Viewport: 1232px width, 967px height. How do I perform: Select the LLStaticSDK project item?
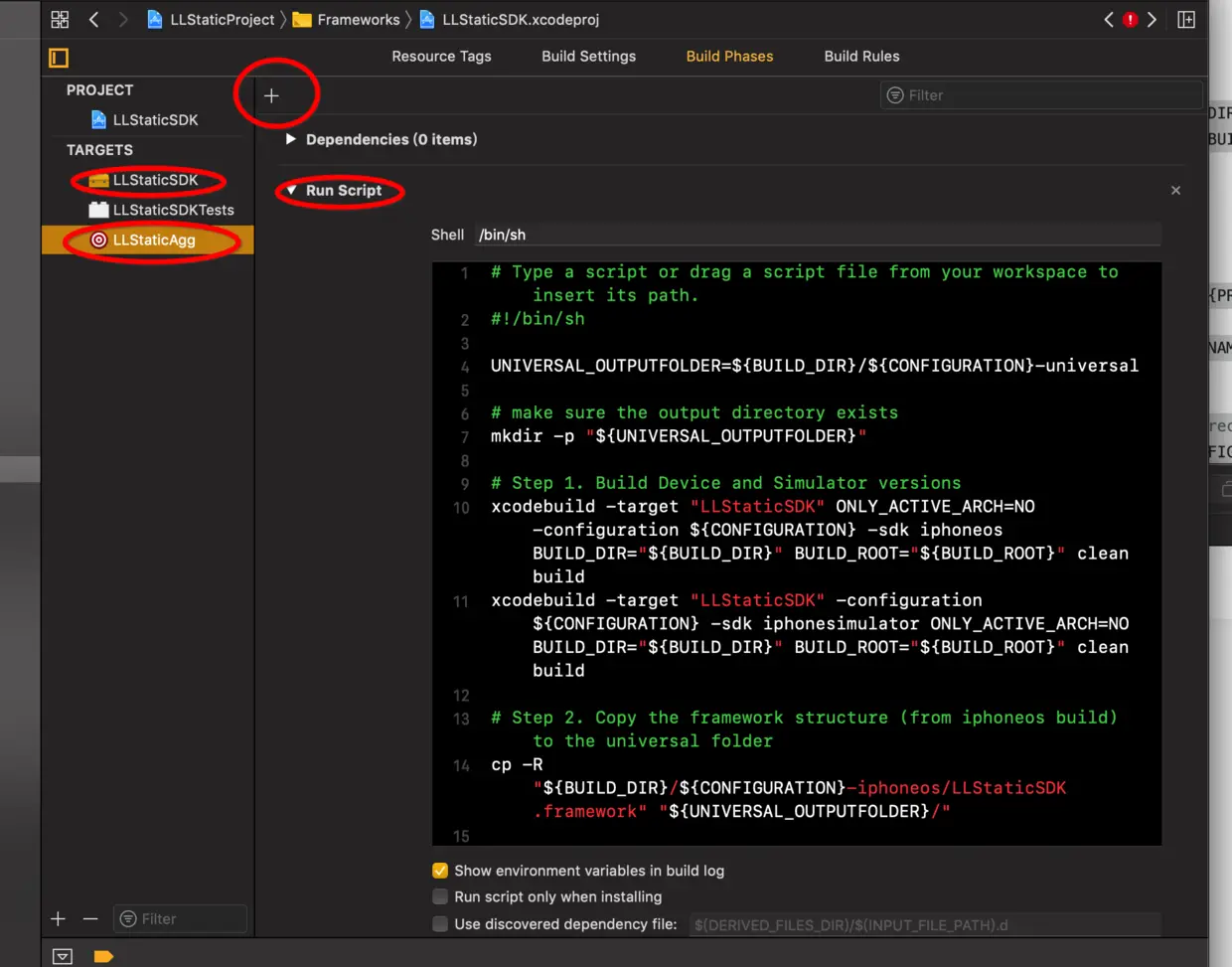pos(145,120)
